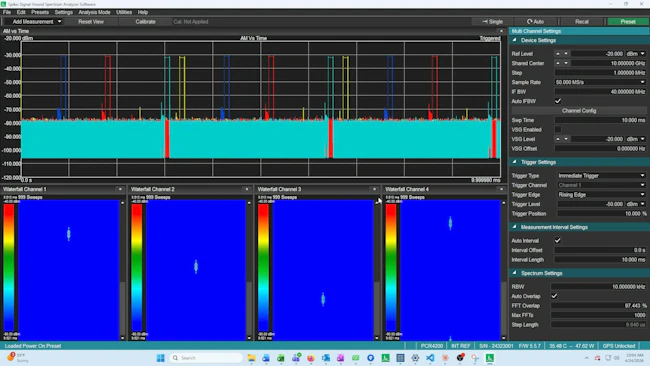The height and width of the screenshot is (366, 650).
Task: Open the File menu
Action: pyautogui.click(x=7, y=12)
